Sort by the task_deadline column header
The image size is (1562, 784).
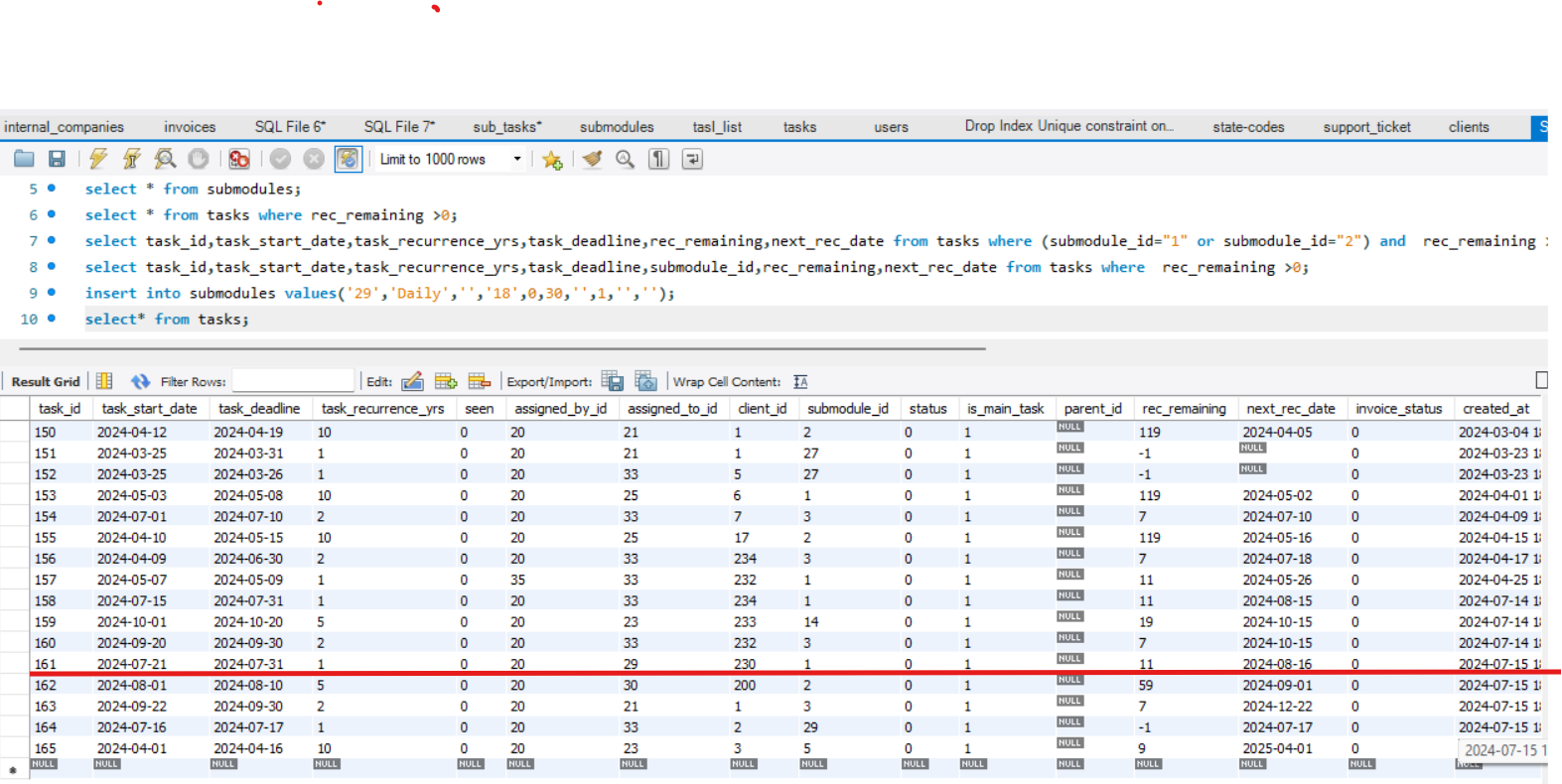point(259,408)
